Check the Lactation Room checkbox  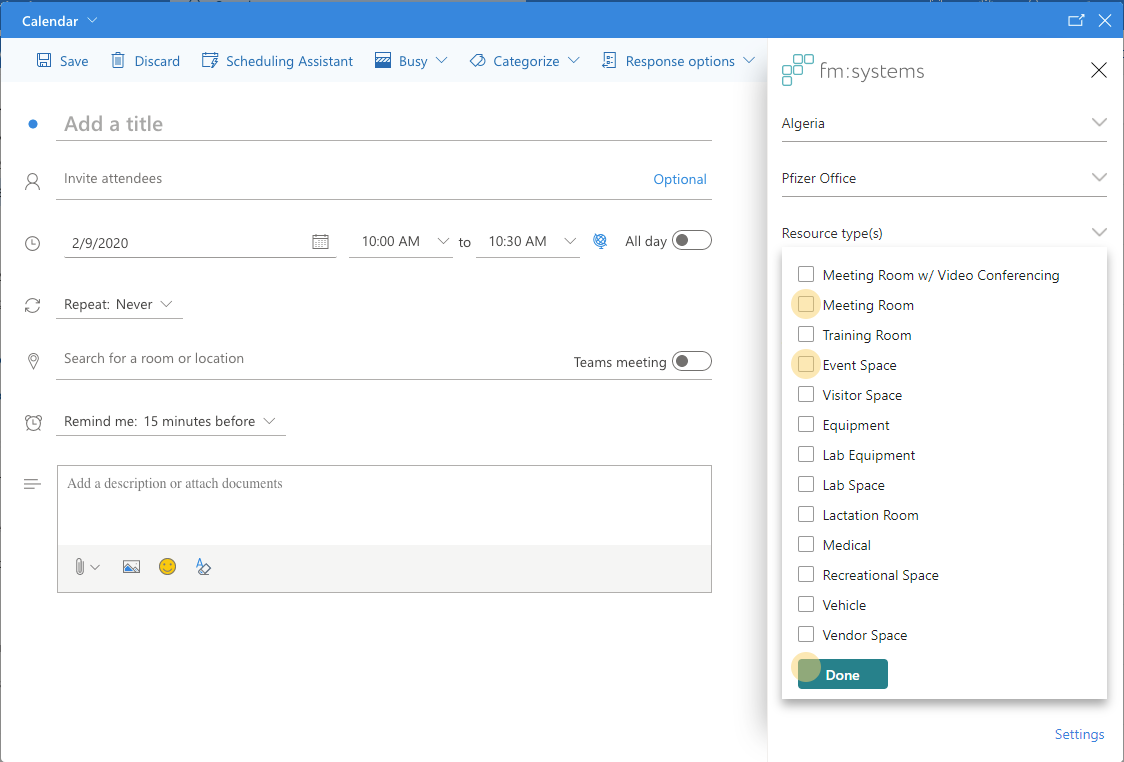click(x=806, y=514)
